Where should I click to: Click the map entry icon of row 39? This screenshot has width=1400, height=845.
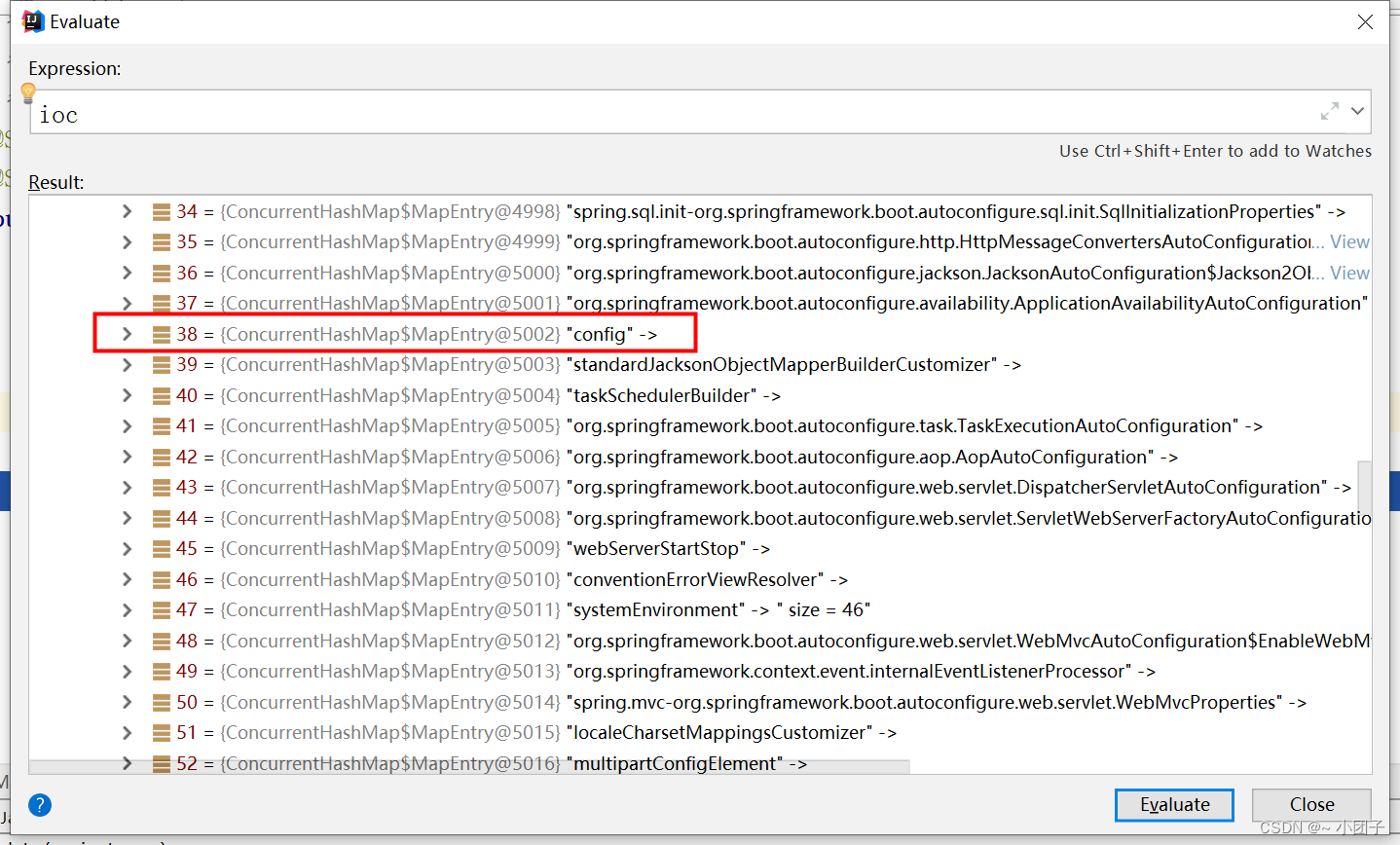pyautogui.click(x=162, y=364)
